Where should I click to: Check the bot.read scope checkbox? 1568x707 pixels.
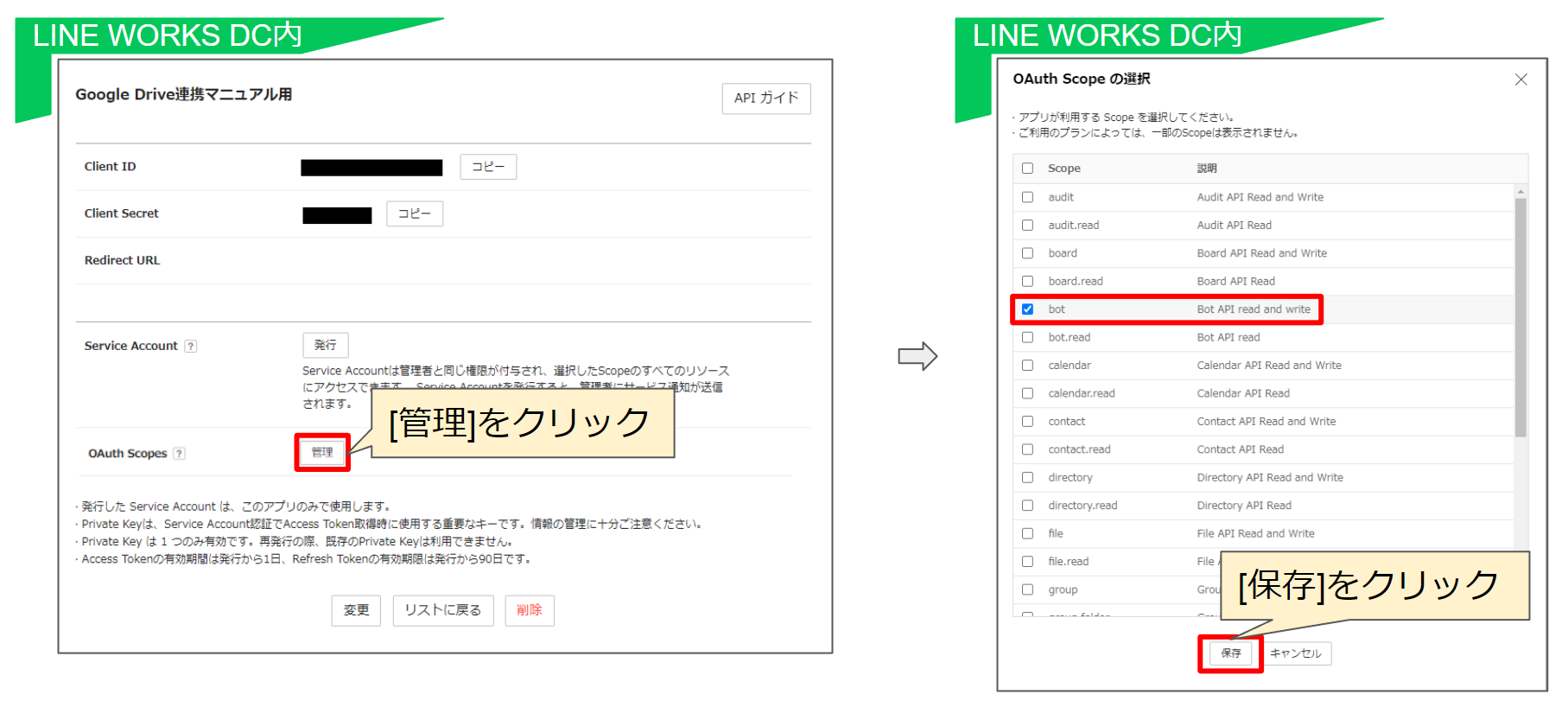(1027, 337)
